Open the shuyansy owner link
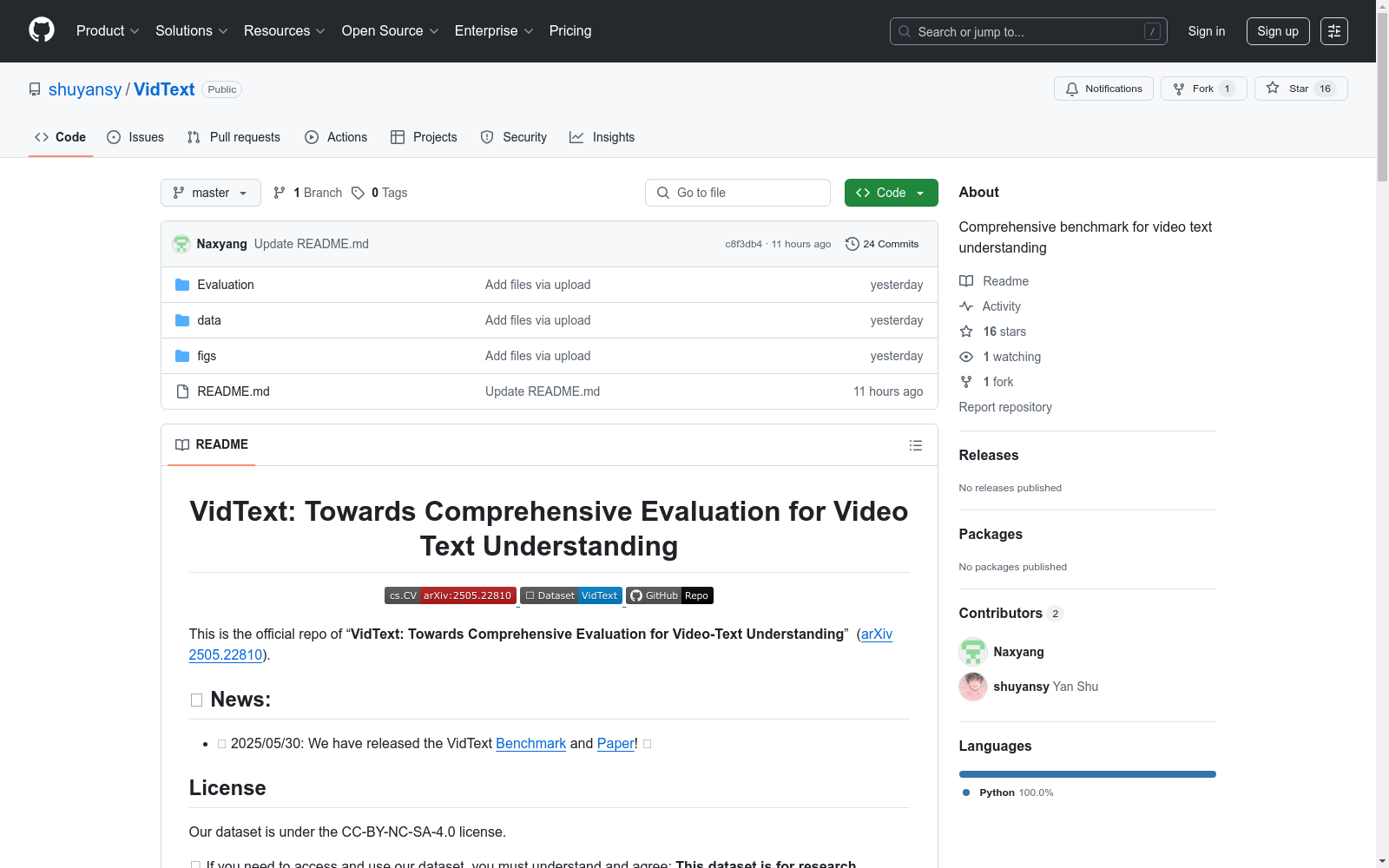 click(85, 89)
